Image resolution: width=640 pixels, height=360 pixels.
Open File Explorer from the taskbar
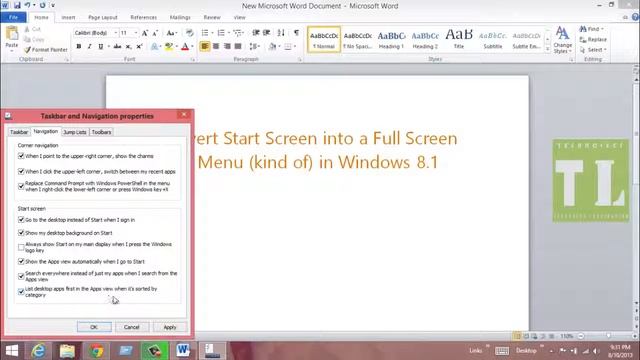pyautogui.click(x=67, y=351)
